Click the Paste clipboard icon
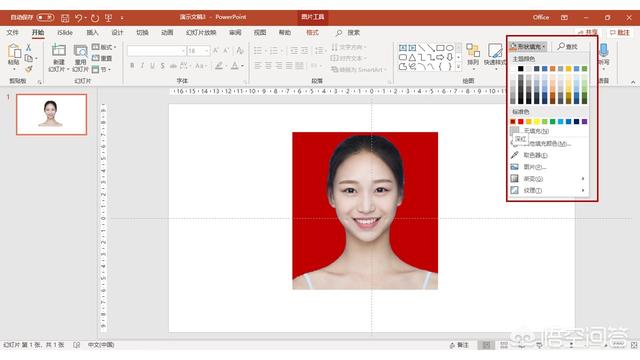The height and width of the screenshot is (360, 640). pyautogui.click(x=14, y=52)
